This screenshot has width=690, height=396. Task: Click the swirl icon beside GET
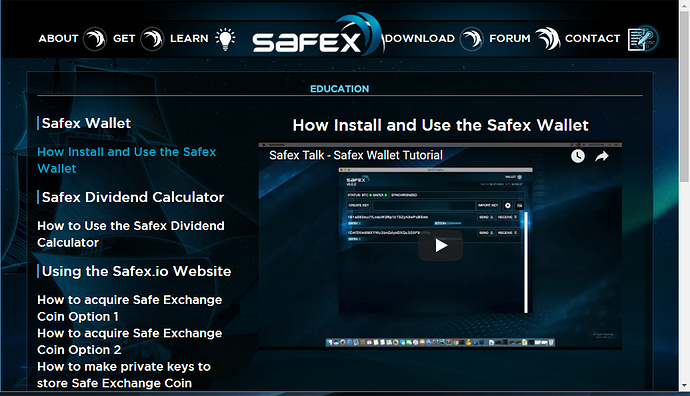pyautogui.click(x=152, y=39)
